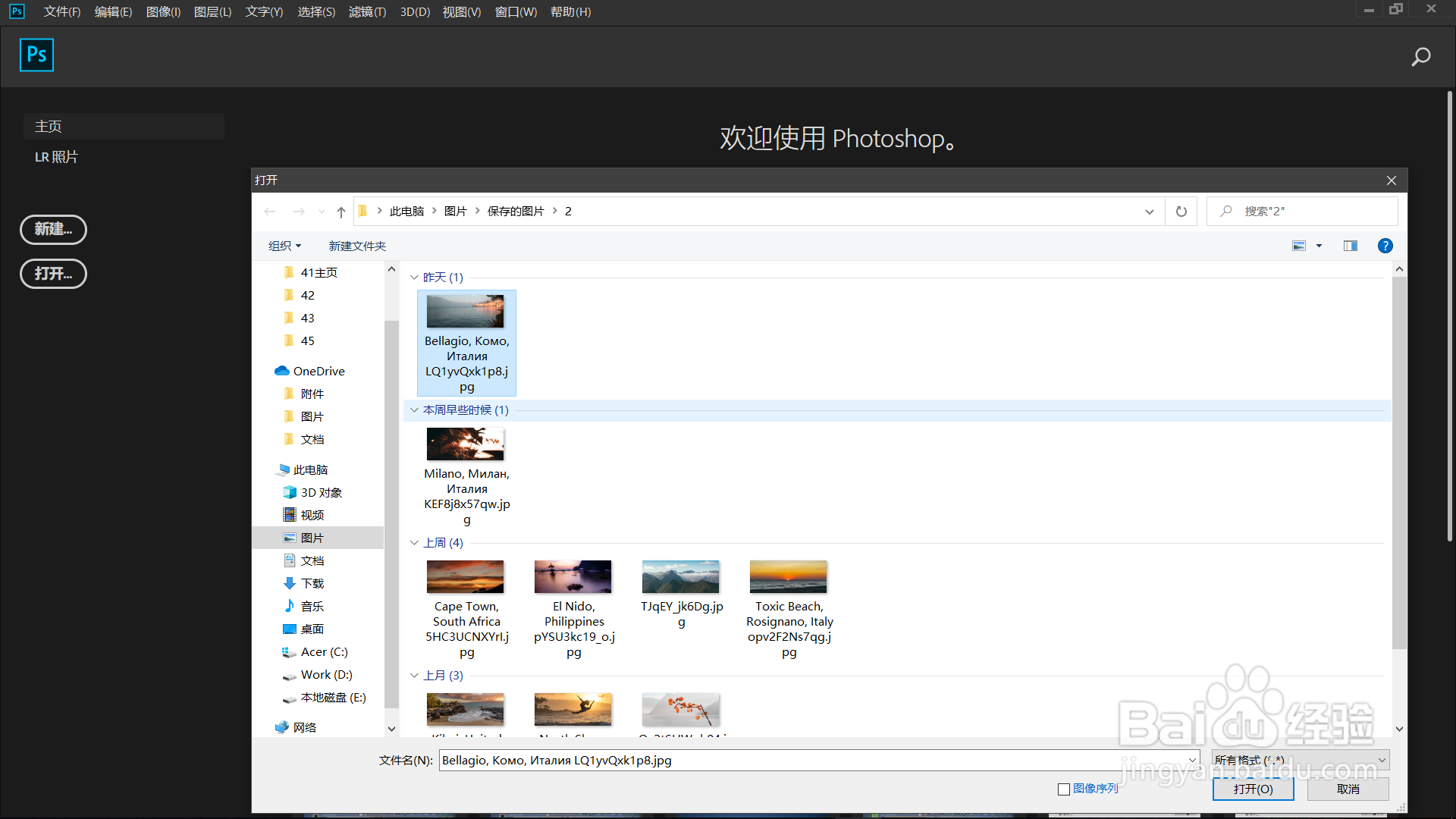
Task: Toggle the 图像序列 checkbox
Action: pyautogui.click(x=1064, y=789)
